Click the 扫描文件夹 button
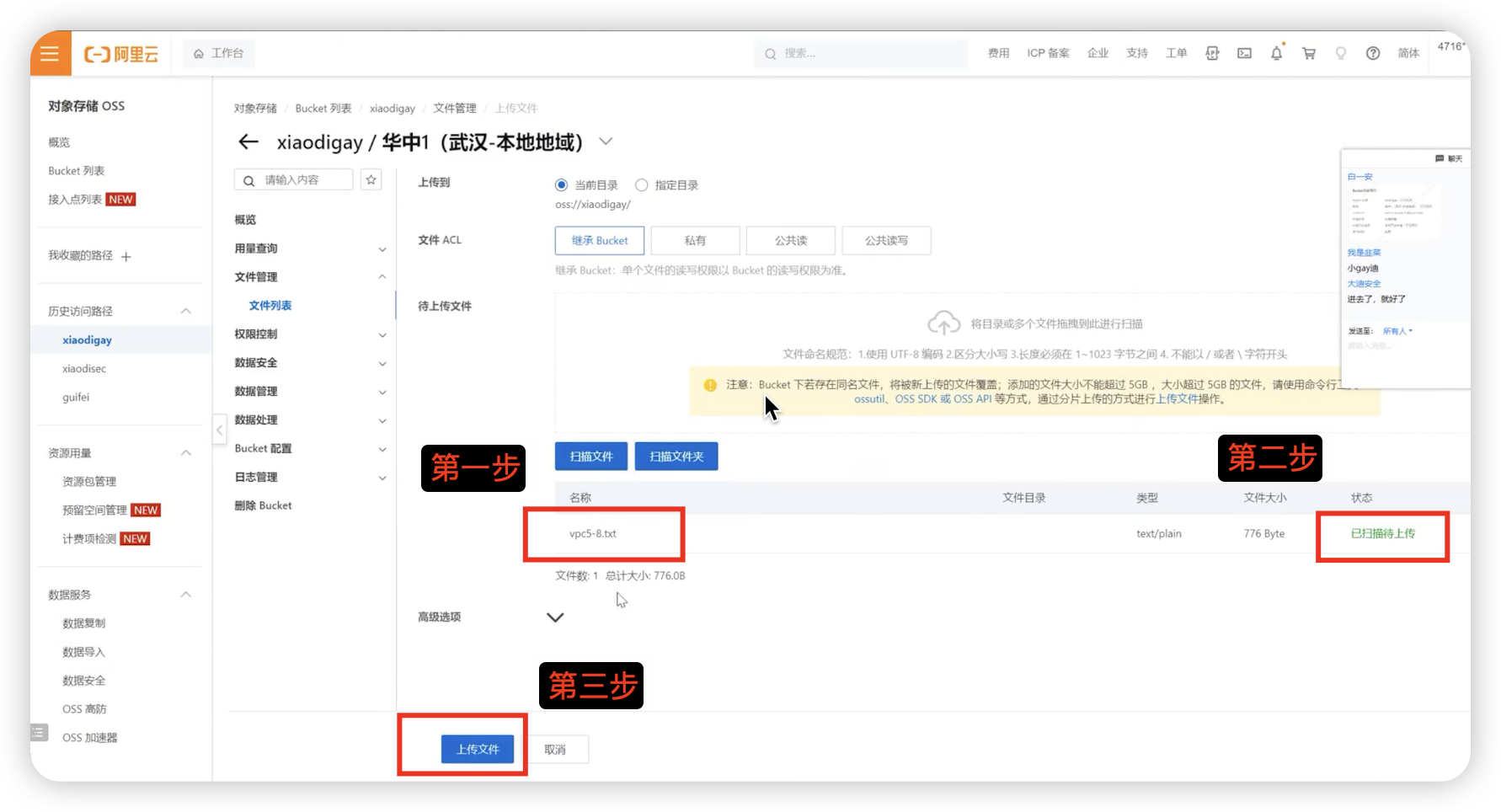 (676, 457)
